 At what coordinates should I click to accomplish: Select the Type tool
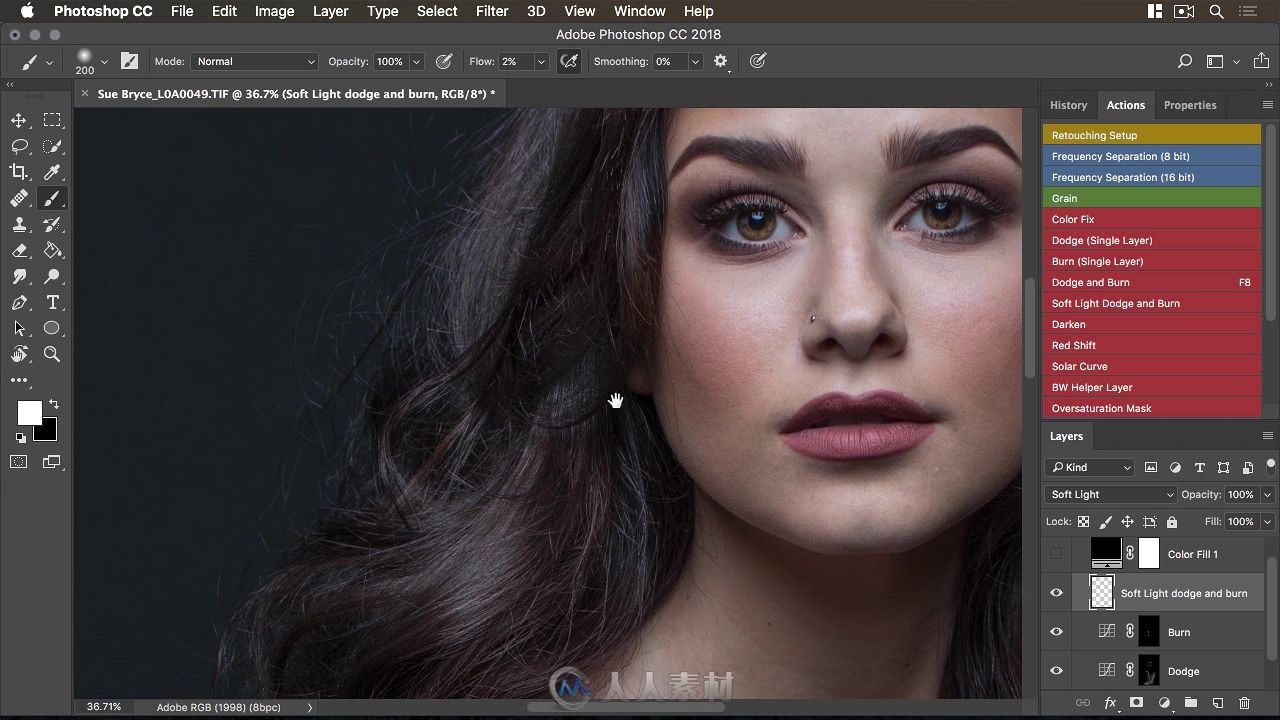[52, 302]
